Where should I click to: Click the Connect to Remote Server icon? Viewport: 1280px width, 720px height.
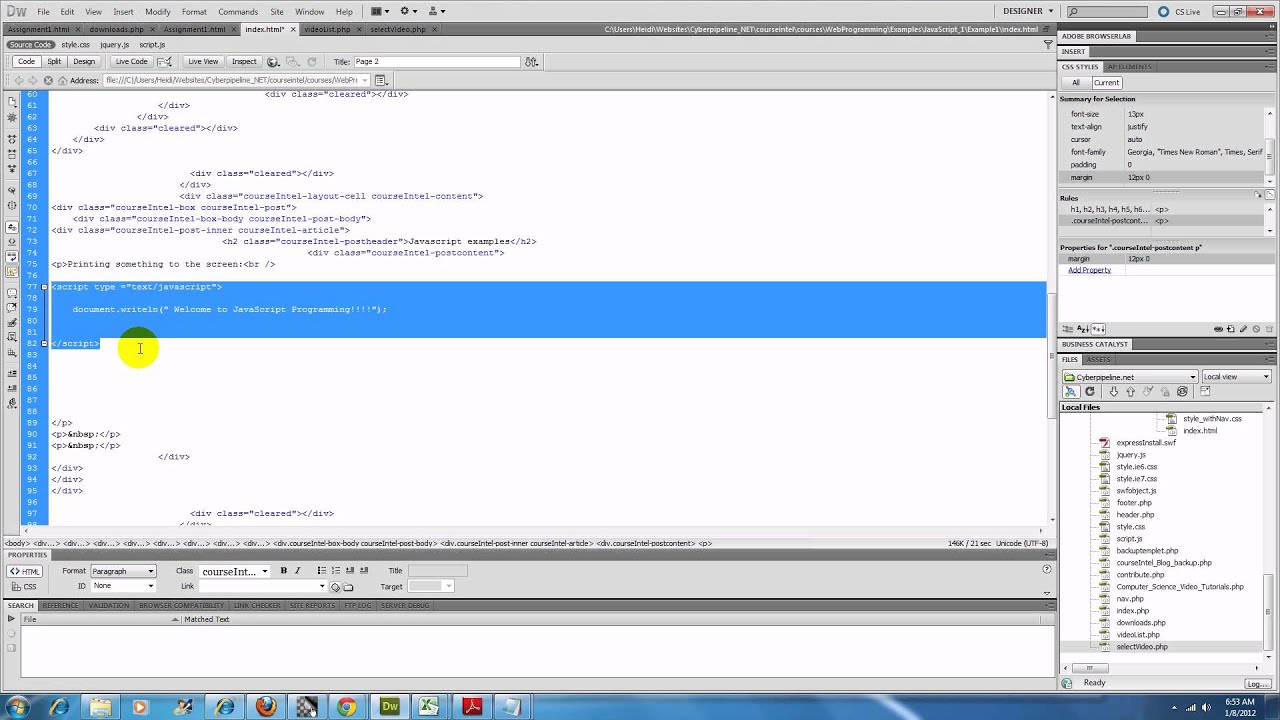(x=1071, y=392)
